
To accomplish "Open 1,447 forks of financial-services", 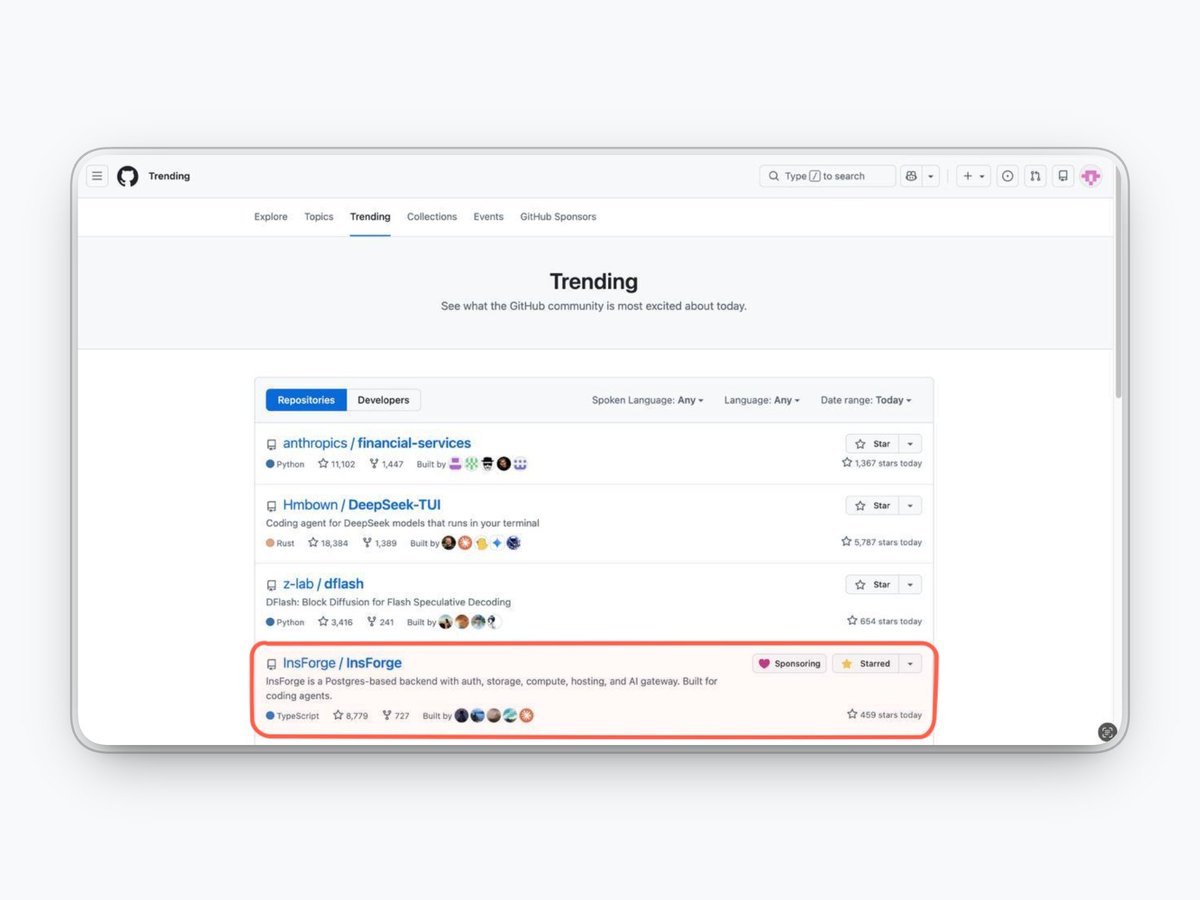I will pyautogui.click(x=386, y=464).
